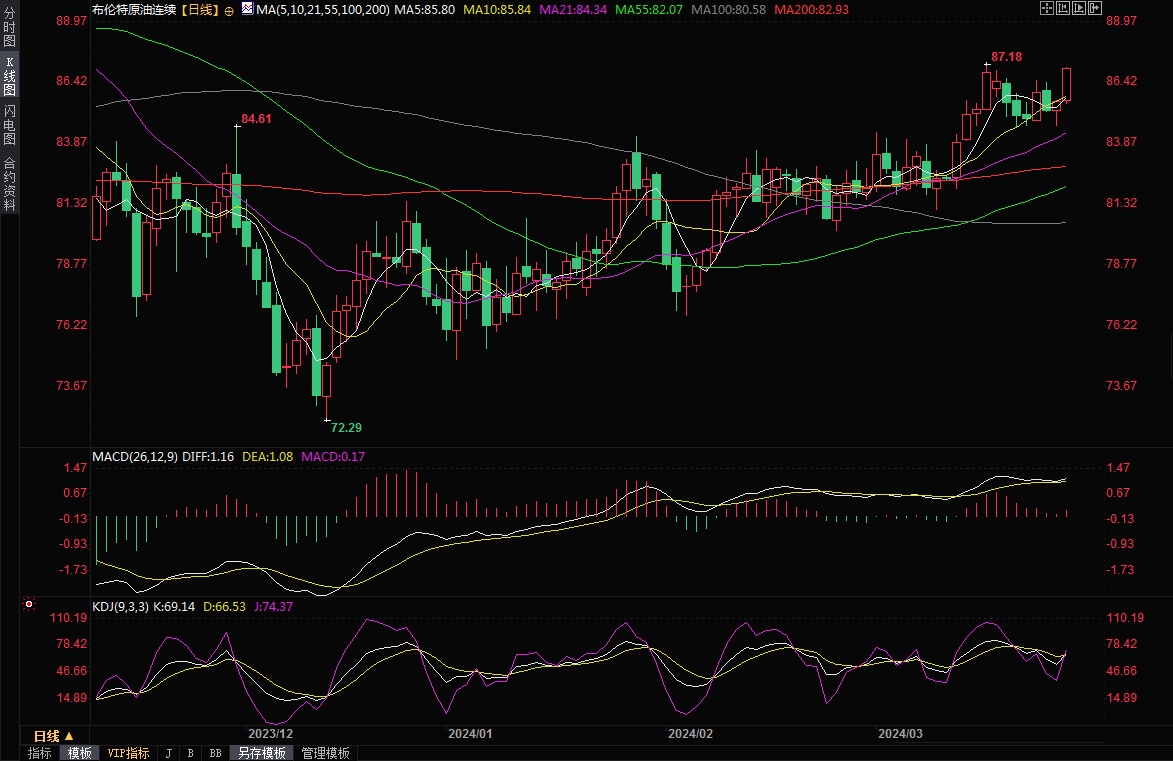Toggle the J template button
1173x761 pixels.
(168, 753)
